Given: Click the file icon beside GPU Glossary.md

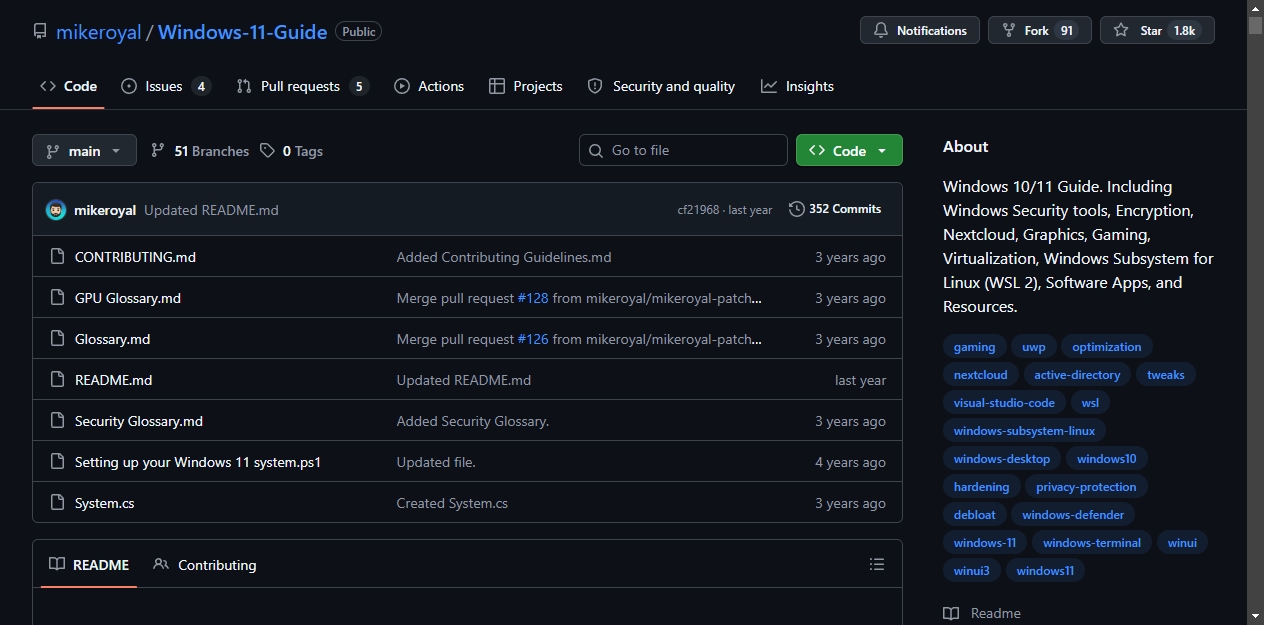Looking at the screenshot, I should [57, 298].
